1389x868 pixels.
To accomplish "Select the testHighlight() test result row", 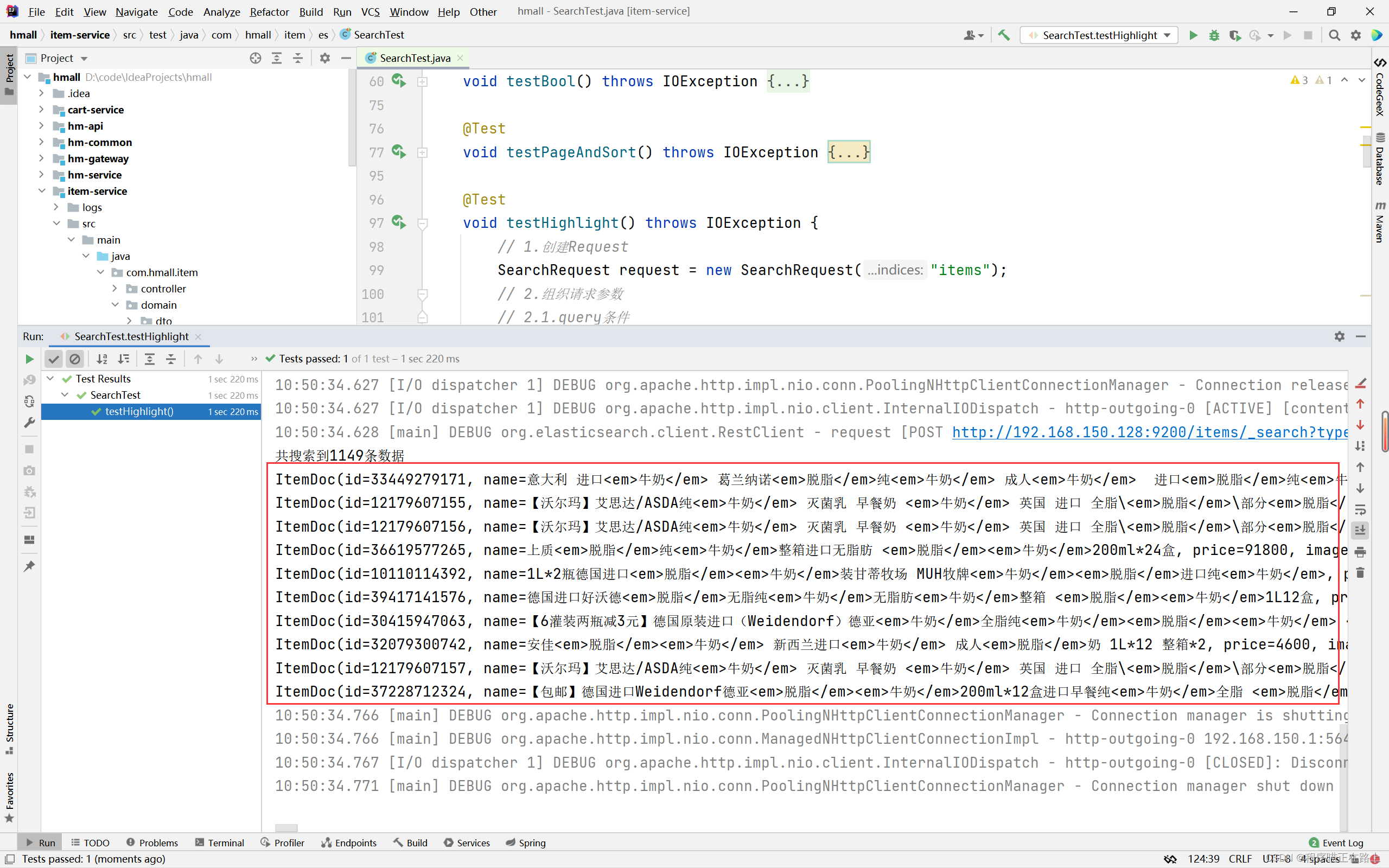I will click(x=139, y=412).
